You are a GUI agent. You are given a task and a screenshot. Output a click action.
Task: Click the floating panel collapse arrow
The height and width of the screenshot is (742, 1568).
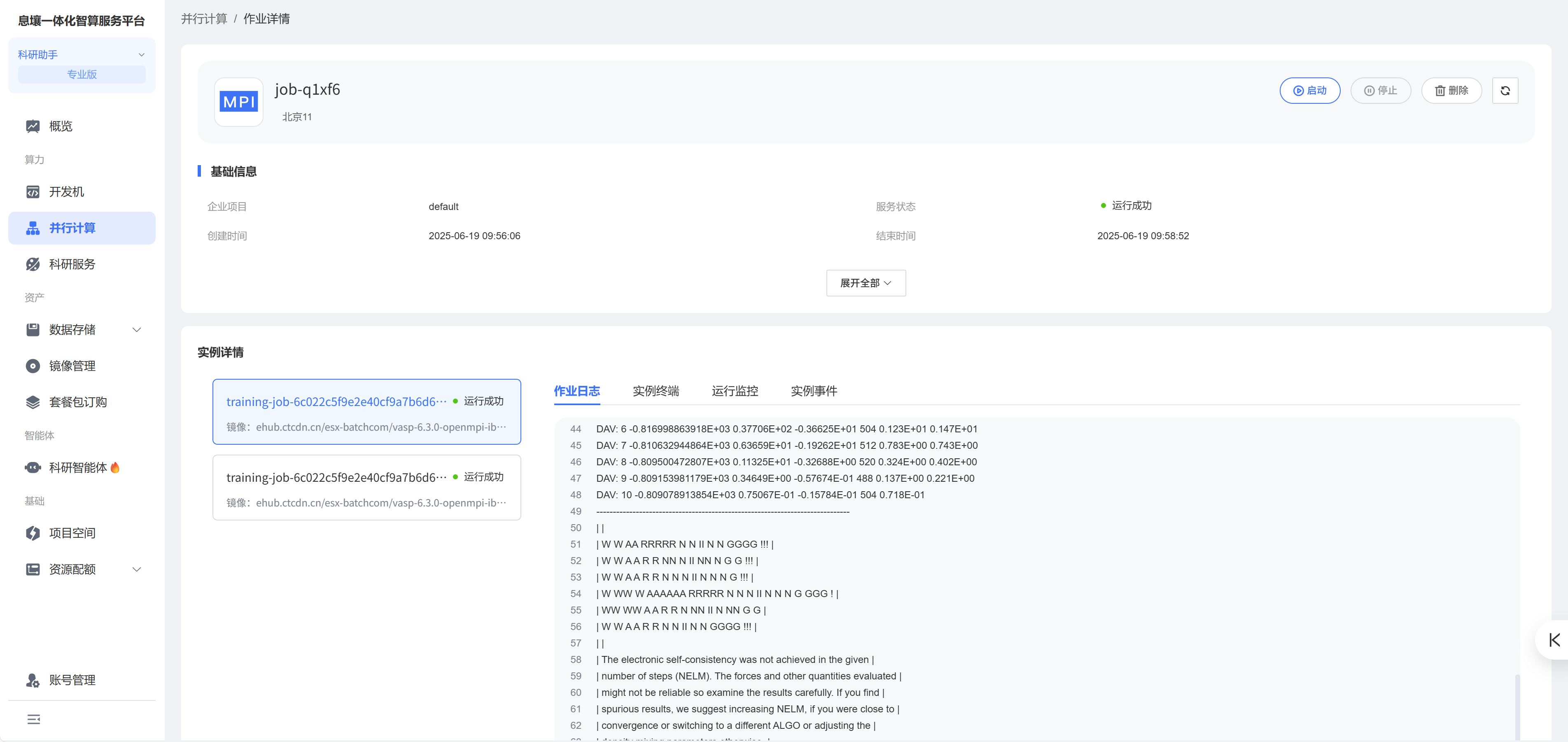1554,640
